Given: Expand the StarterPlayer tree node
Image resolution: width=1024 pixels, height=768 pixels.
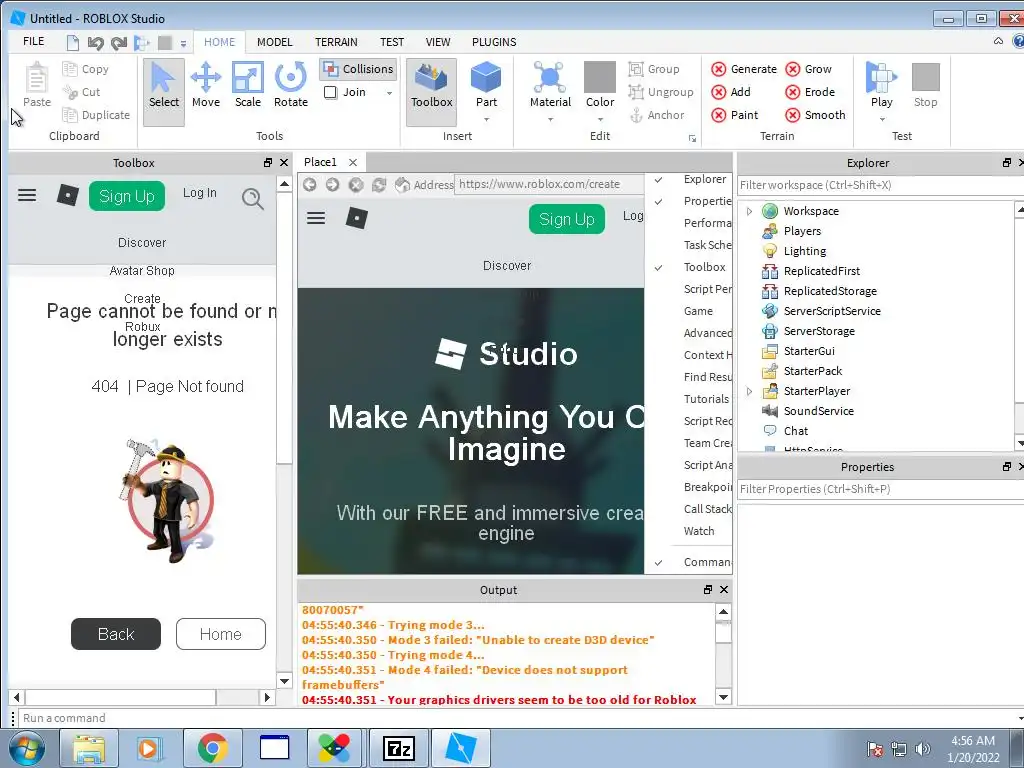Looking at the screenshot, I should [x=749, y=391].
